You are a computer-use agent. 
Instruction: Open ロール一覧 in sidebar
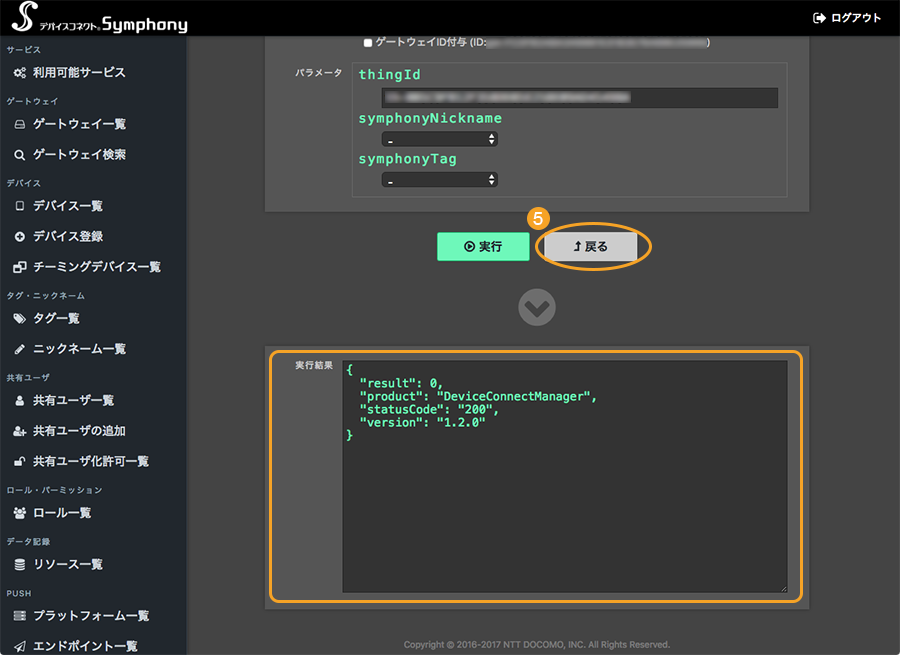tap(62, 513)
